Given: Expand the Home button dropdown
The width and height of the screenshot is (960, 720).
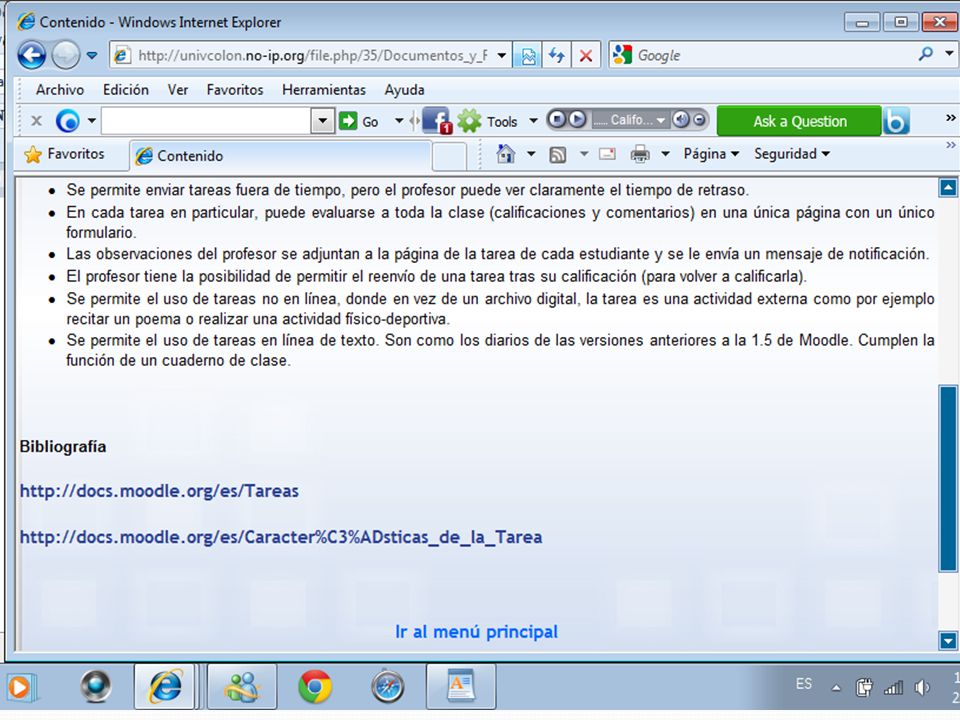Looking at the screenshot, I should [531, 154].
